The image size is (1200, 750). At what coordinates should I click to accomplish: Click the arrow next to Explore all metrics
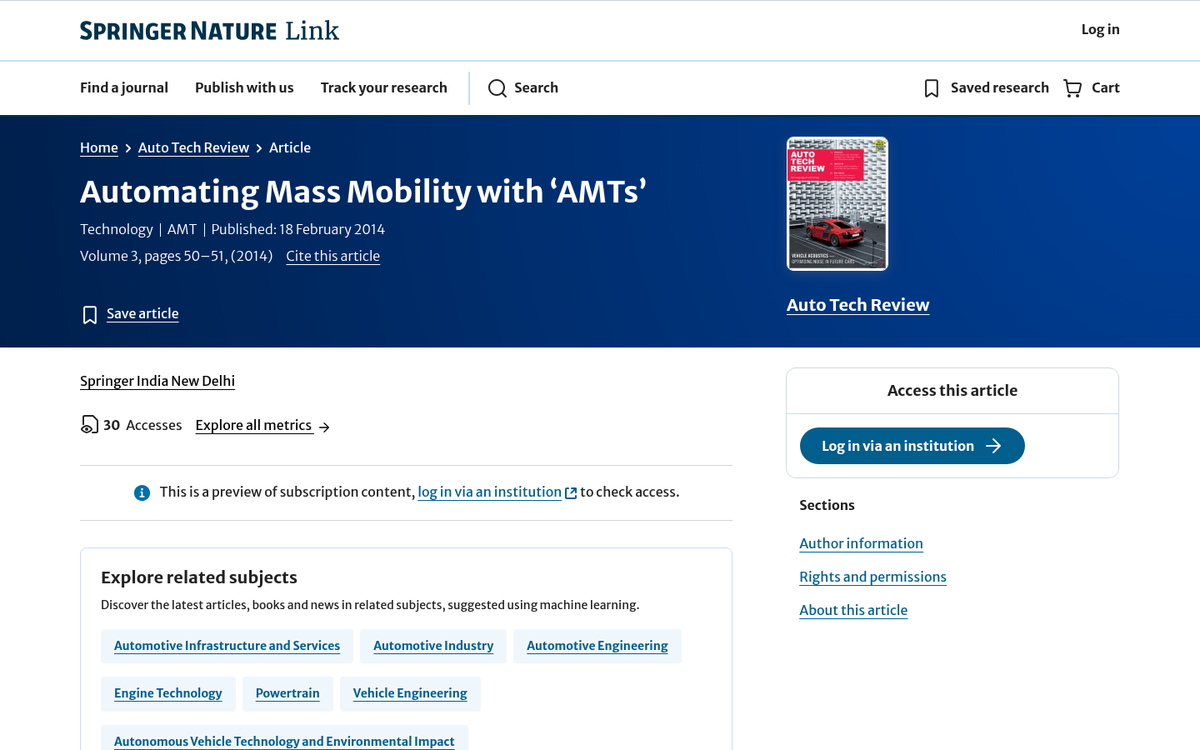[x=324, y=427]
